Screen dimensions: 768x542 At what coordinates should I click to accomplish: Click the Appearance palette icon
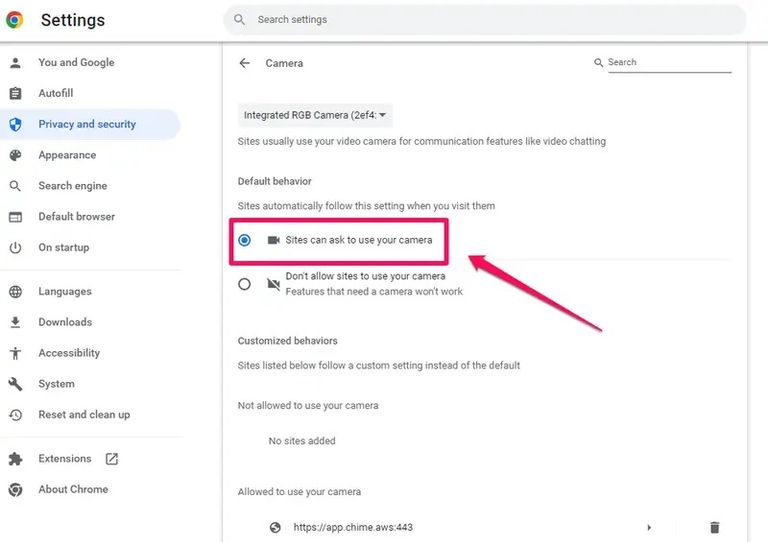(x=16, y=155)
